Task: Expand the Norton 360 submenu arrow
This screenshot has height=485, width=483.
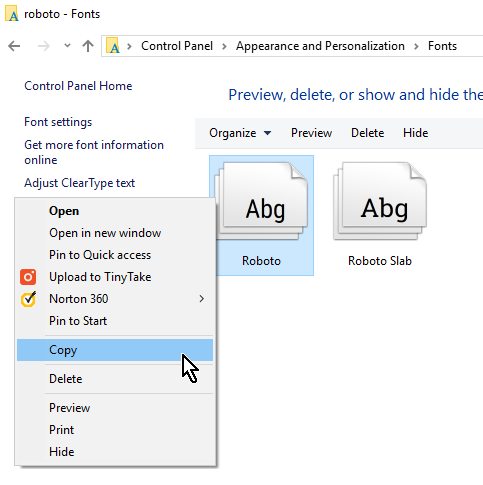Action: [x=201, y=299]
